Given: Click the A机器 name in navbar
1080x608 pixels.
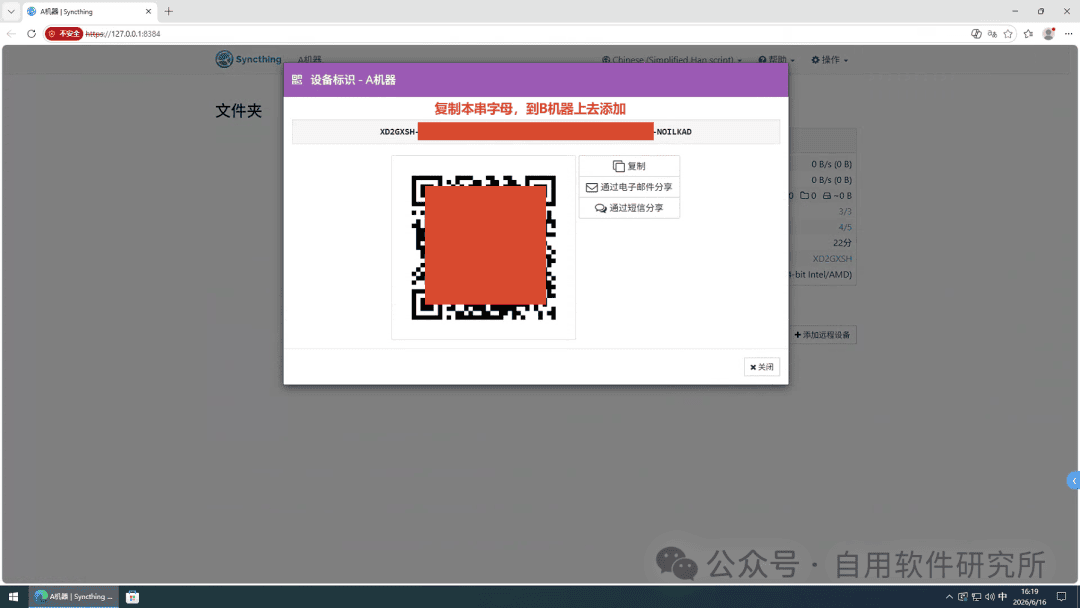Looking at the screenshot, I should pos(309,60).
